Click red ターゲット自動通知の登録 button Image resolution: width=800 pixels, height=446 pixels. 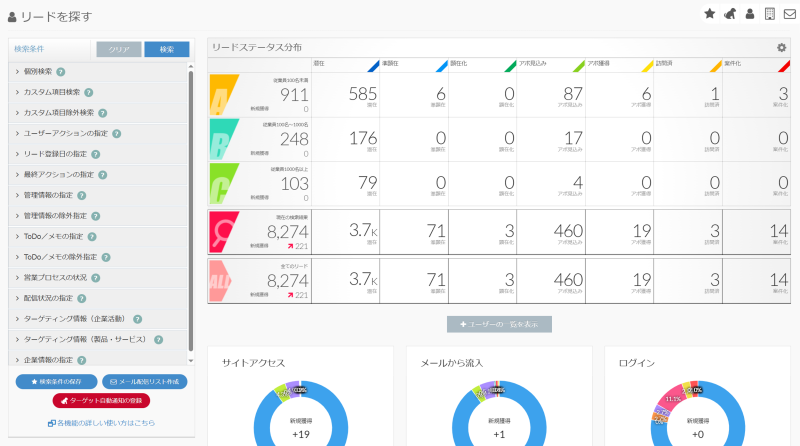(101, 401)
